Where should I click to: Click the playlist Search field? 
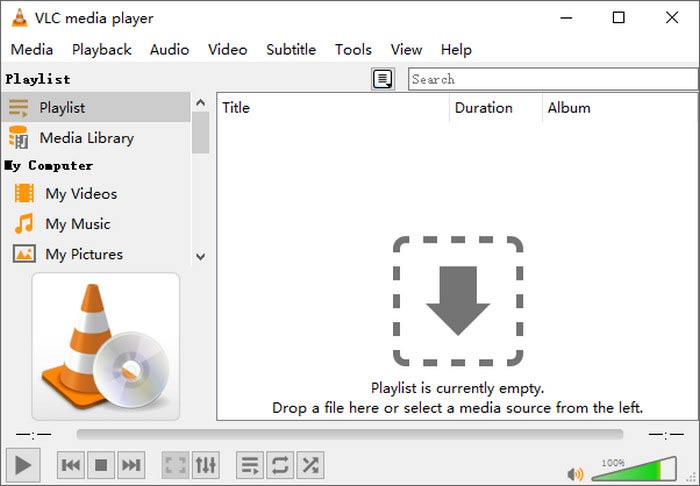(553, 79)
